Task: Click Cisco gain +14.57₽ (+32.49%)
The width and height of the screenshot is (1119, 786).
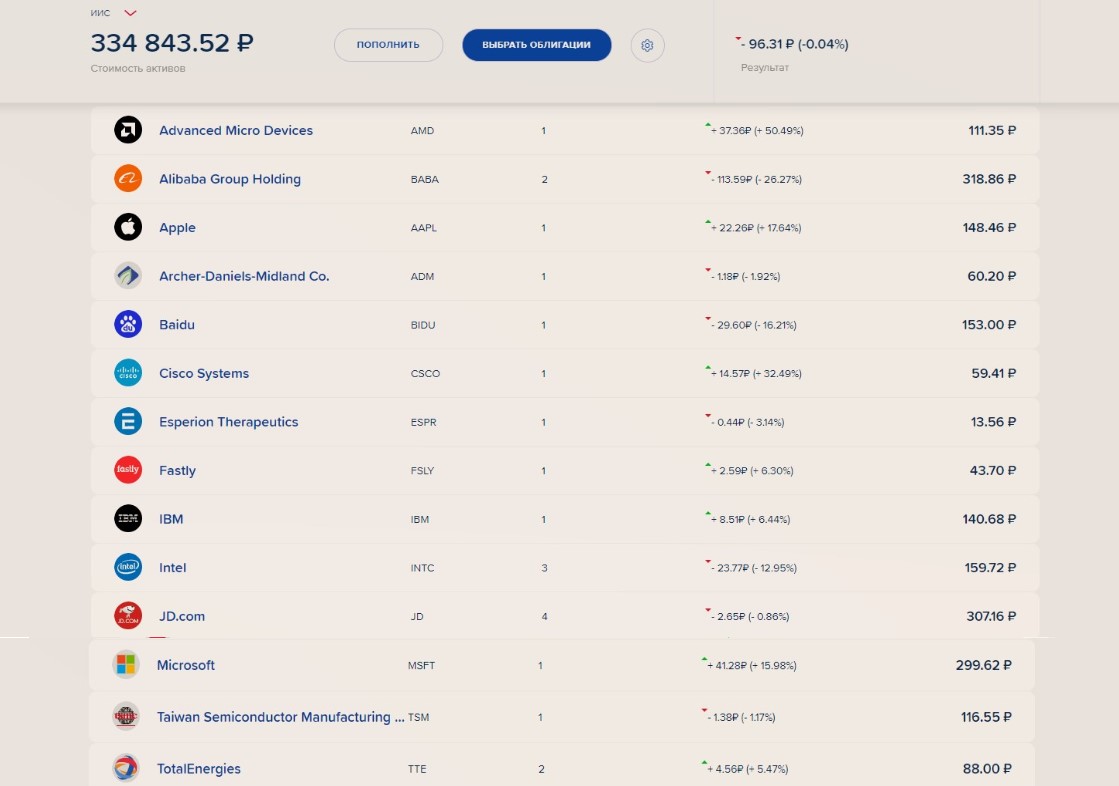Action: (x=756, y=373)
